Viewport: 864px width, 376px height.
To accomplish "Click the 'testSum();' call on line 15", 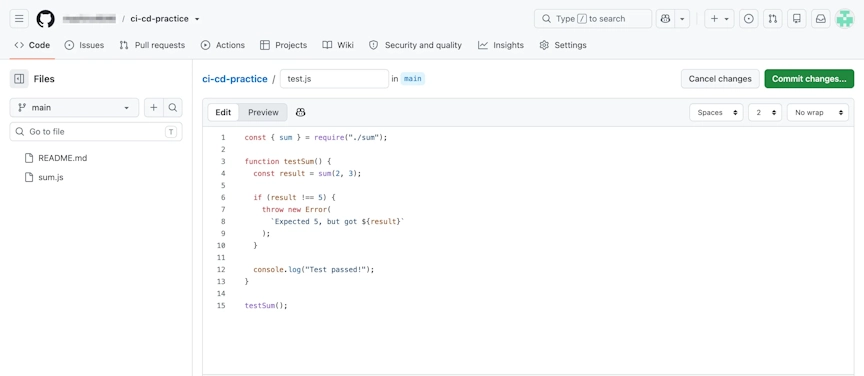I will (x=266, y=305).
